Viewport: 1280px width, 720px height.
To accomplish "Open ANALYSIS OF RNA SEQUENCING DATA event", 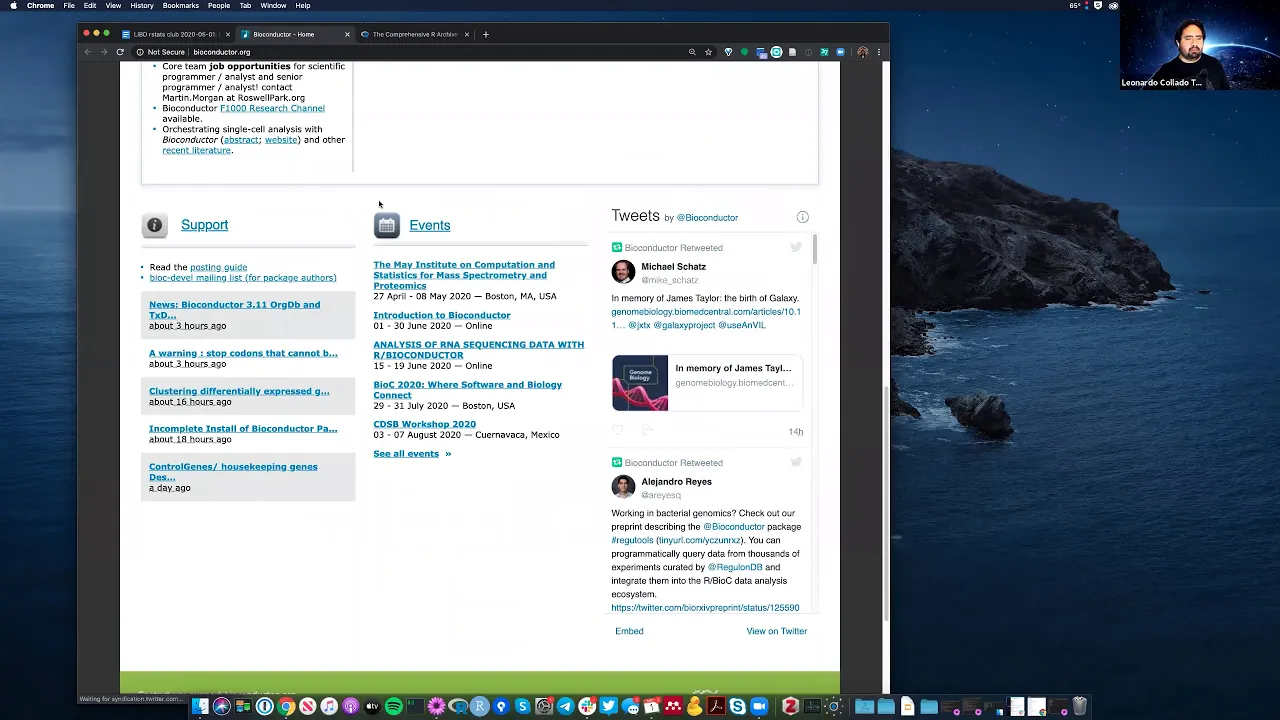I will click(x=479, y=350).
